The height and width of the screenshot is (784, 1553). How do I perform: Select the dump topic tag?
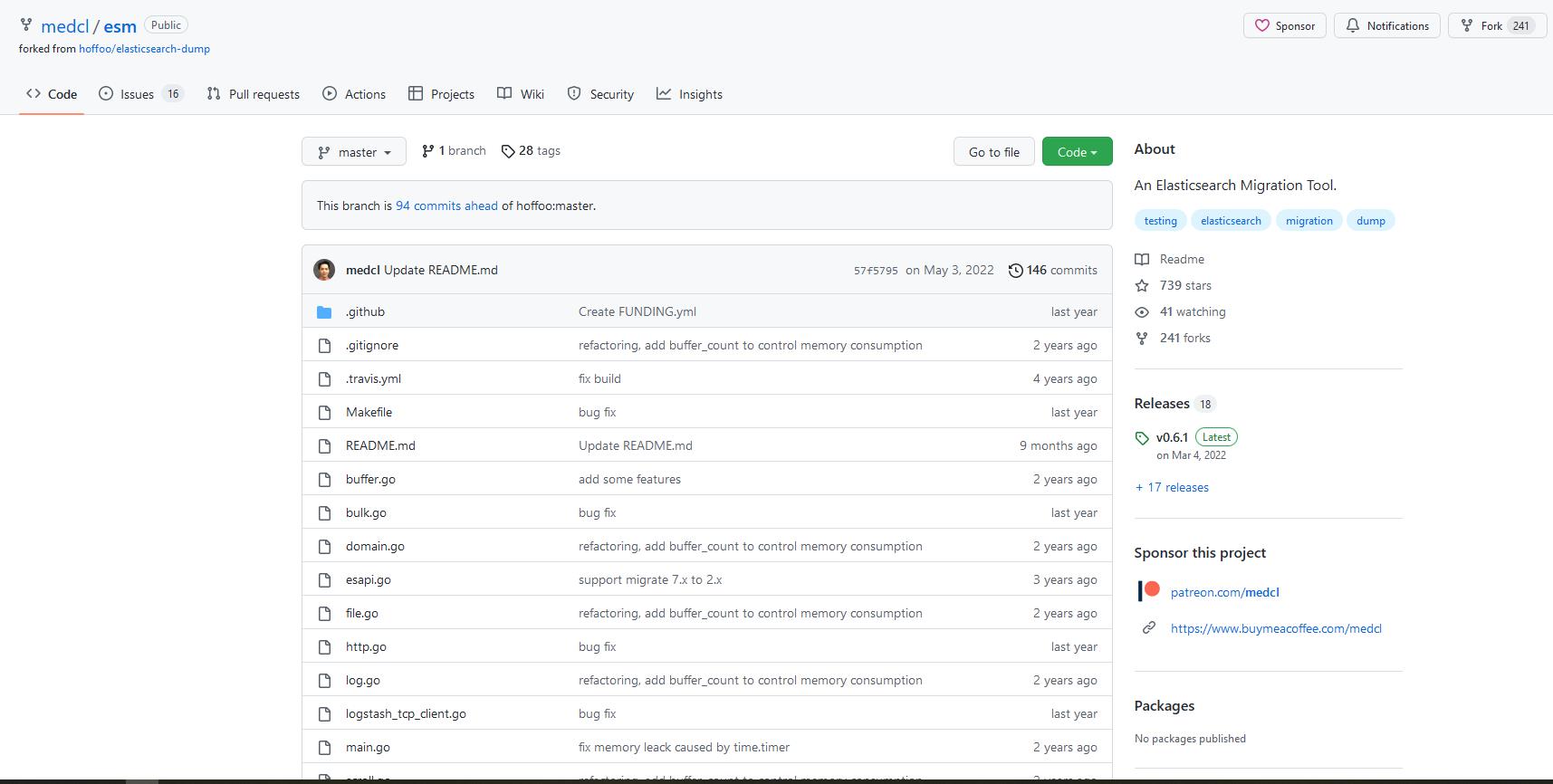click(x=1371, y=221)
